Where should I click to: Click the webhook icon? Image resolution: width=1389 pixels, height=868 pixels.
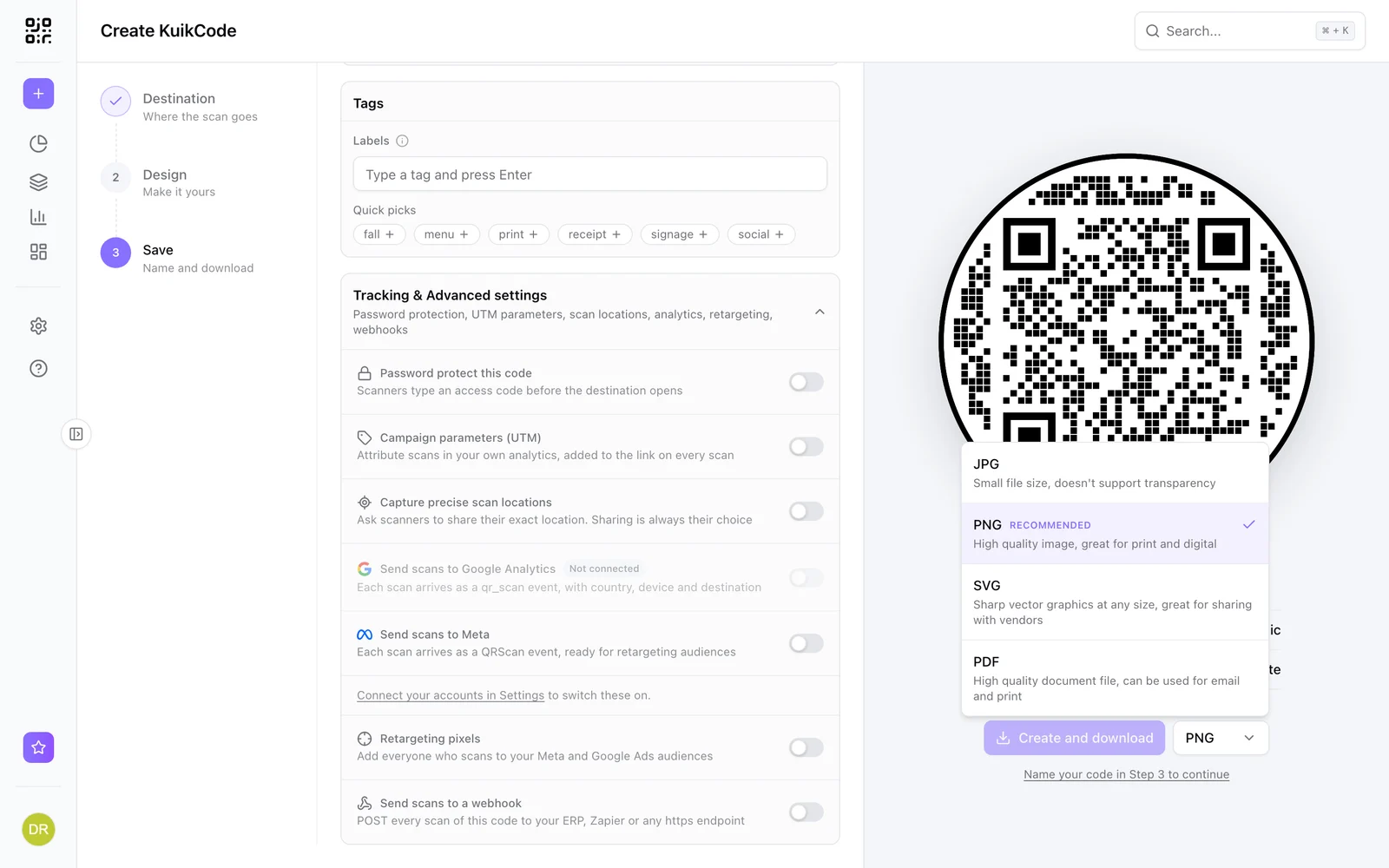(365, 804)
